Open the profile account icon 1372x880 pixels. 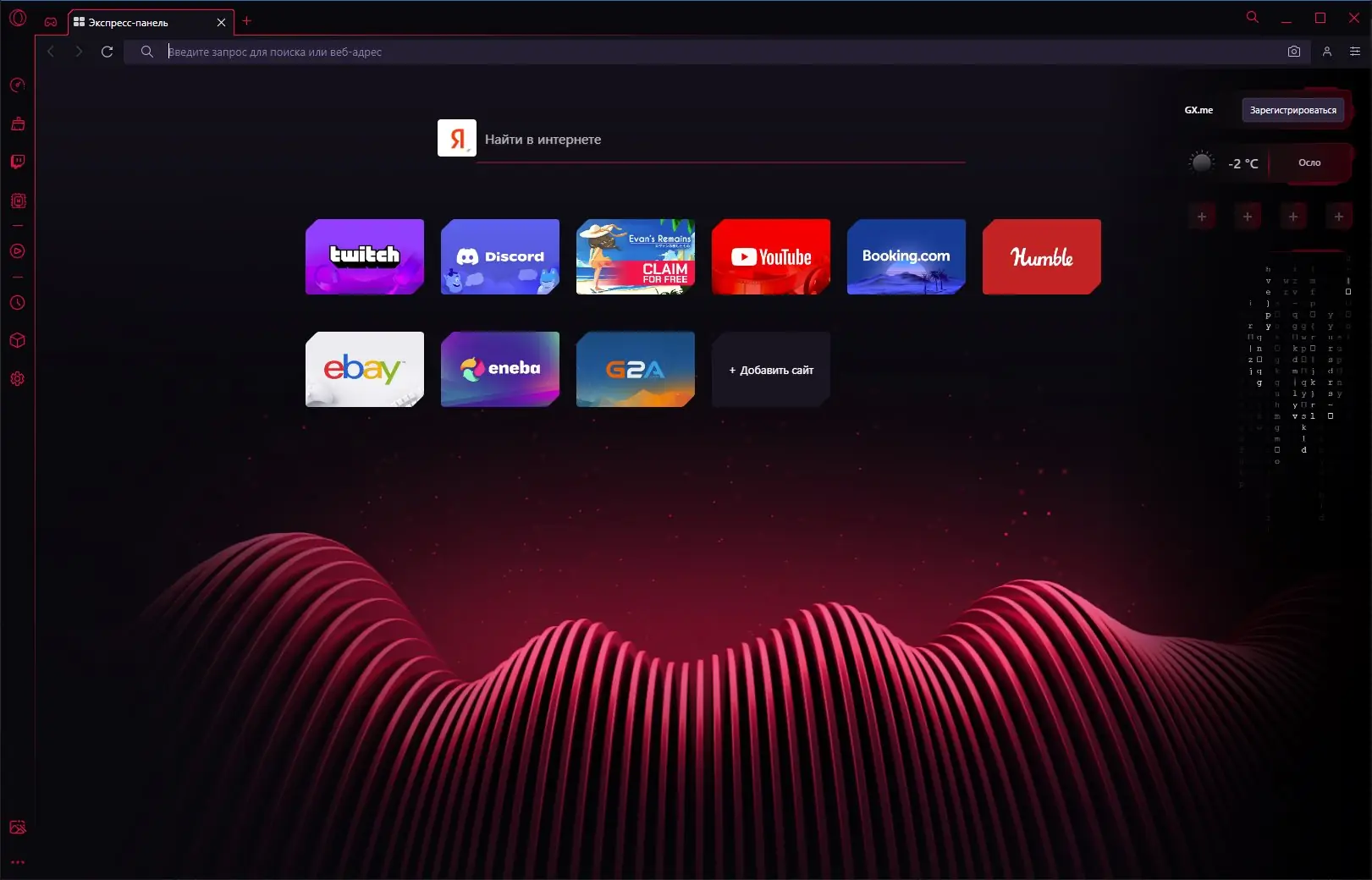[x=1327, y=52]
